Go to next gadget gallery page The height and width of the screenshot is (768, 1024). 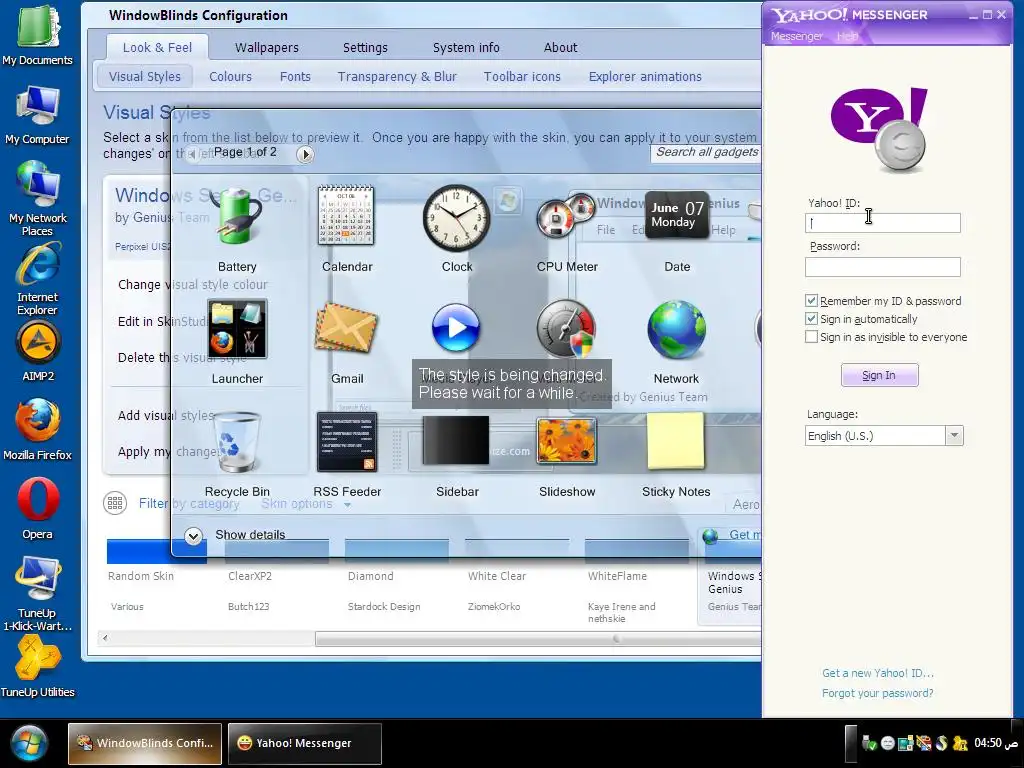coord(305,154)
